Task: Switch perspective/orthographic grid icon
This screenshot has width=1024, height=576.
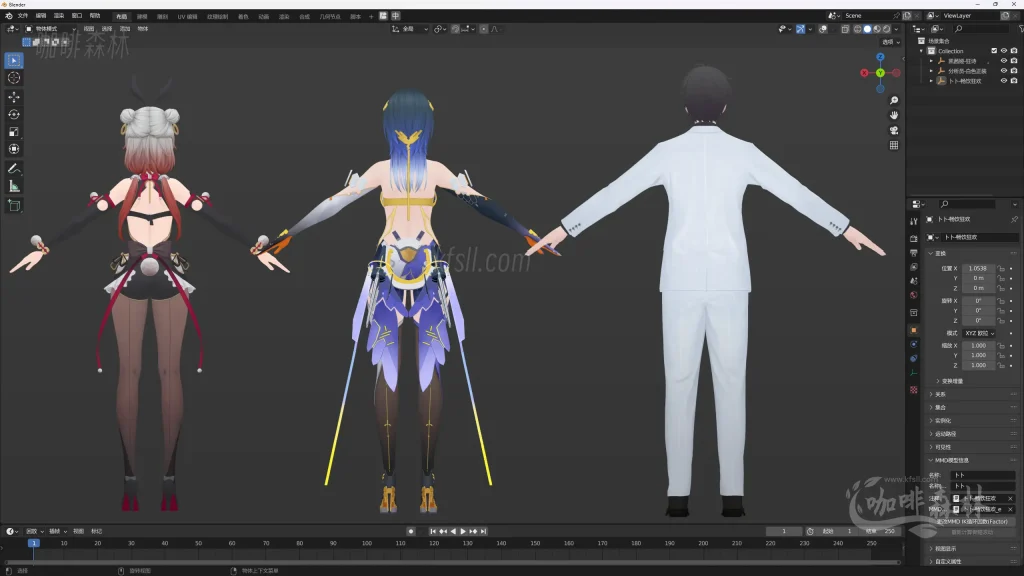Action: 894,145
